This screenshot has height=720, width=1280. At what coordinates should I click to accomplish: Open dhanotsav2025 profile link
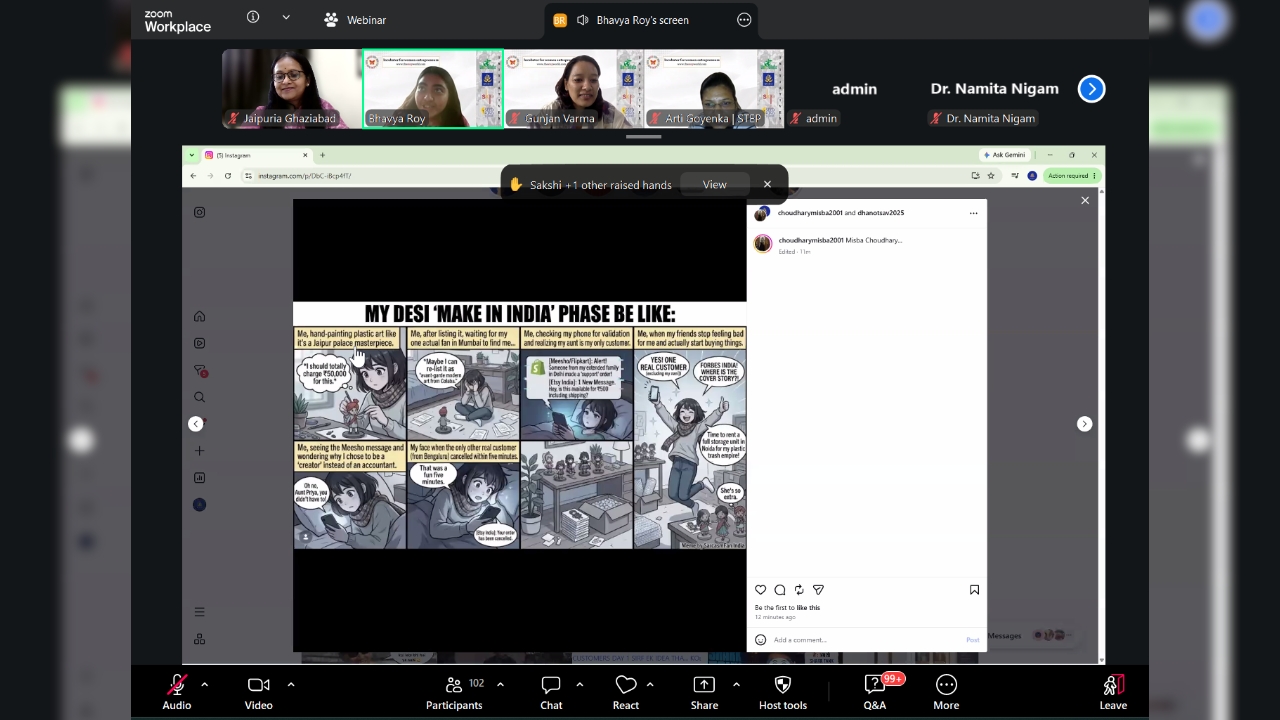tap(880, 213)
